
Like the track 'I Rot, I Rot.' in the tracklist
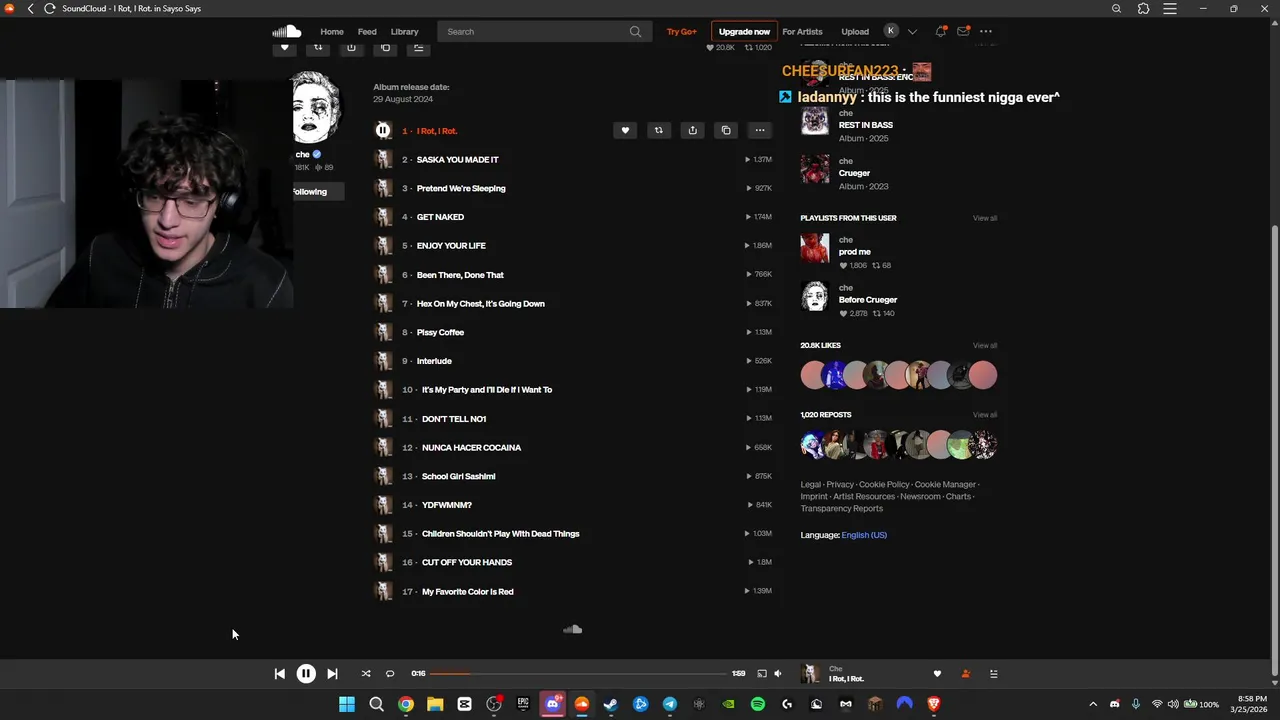click(625, 130)
